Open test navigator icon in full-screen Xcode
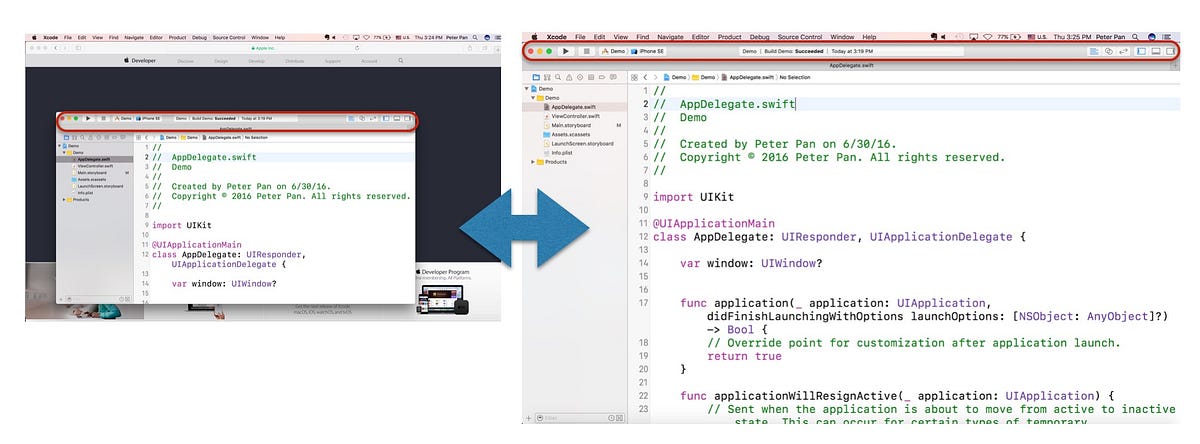 580,77
